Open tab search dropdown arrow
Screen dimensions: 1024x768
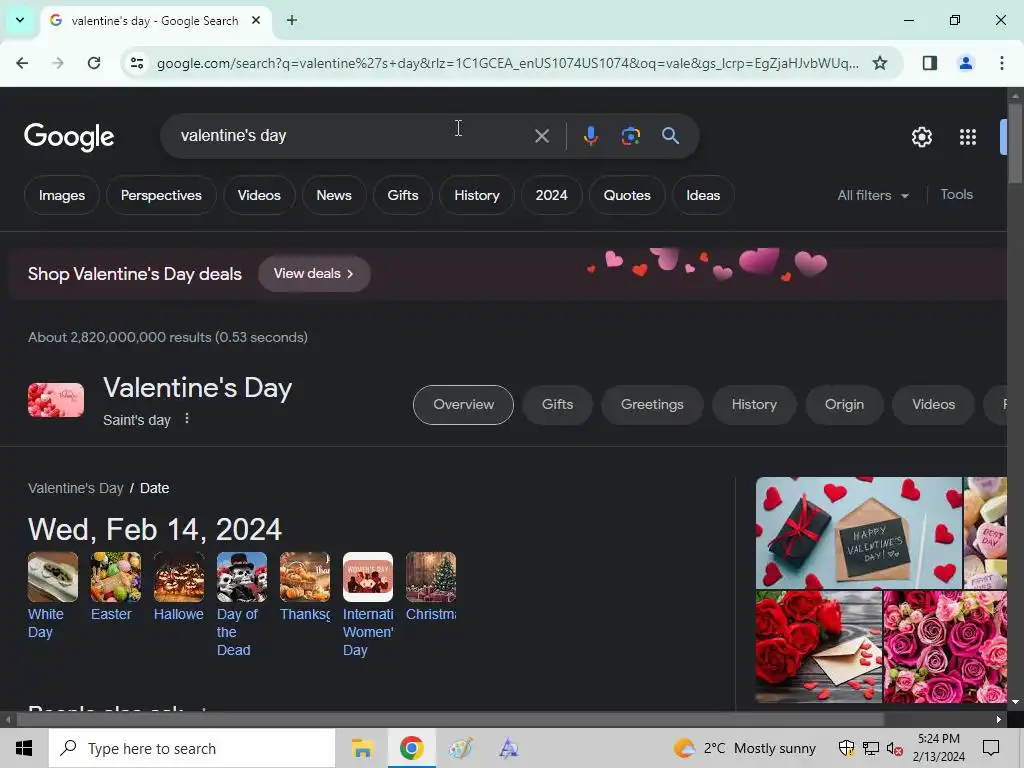[20, 20]
